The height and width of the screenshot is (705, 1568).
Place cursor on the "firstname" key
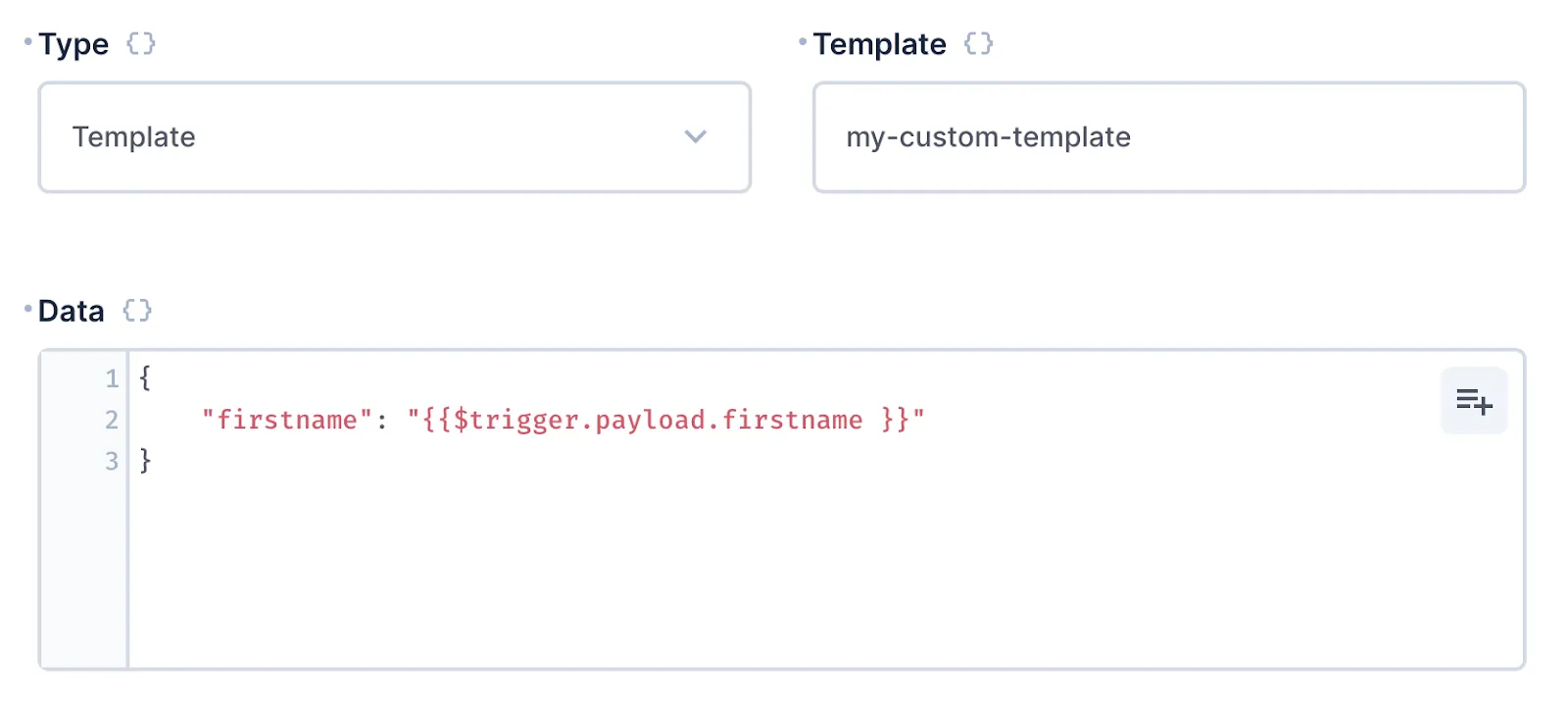[286, 420]
